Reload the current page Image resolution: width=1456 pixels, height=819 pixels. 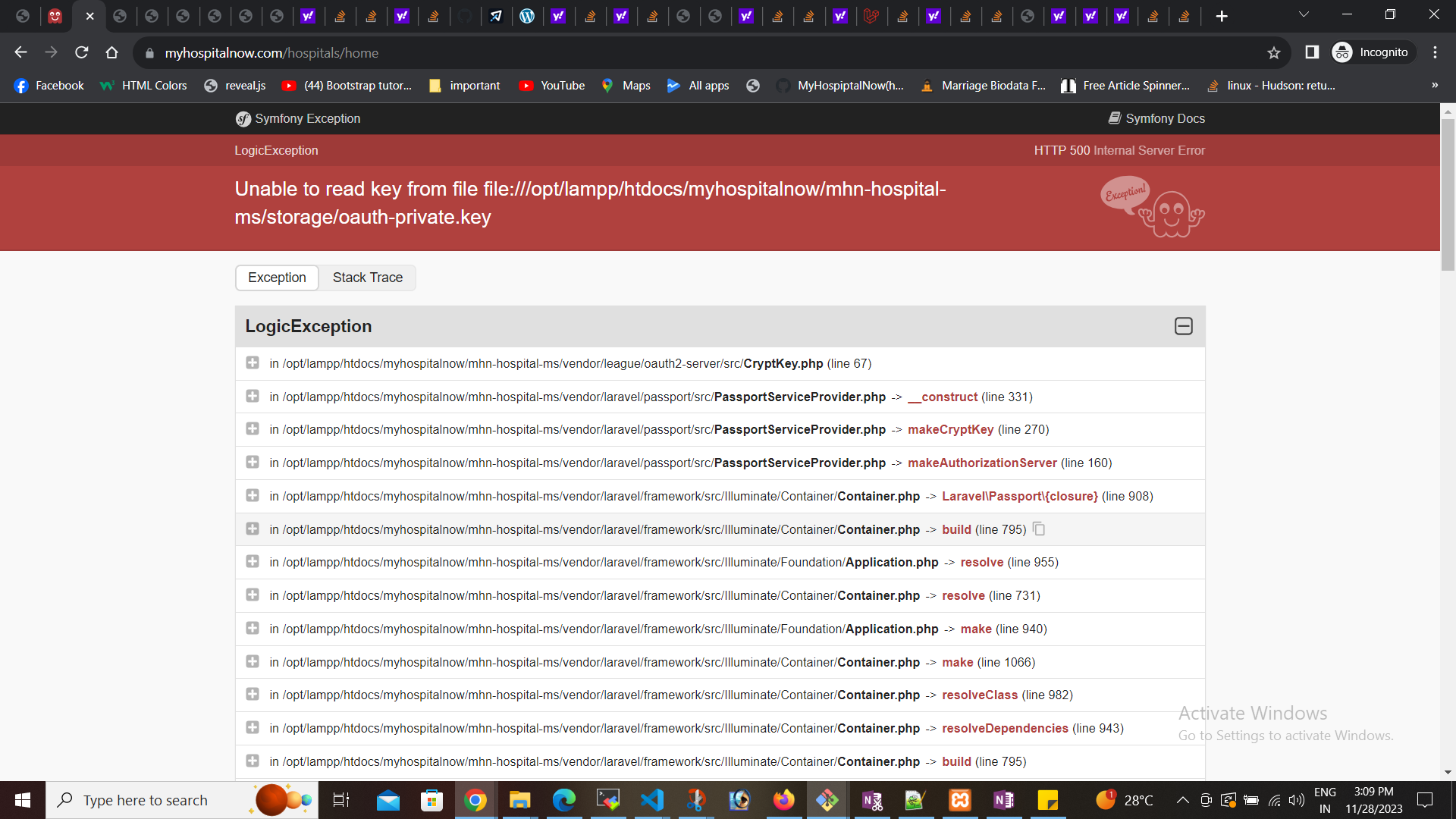click(x=82, y=52)
